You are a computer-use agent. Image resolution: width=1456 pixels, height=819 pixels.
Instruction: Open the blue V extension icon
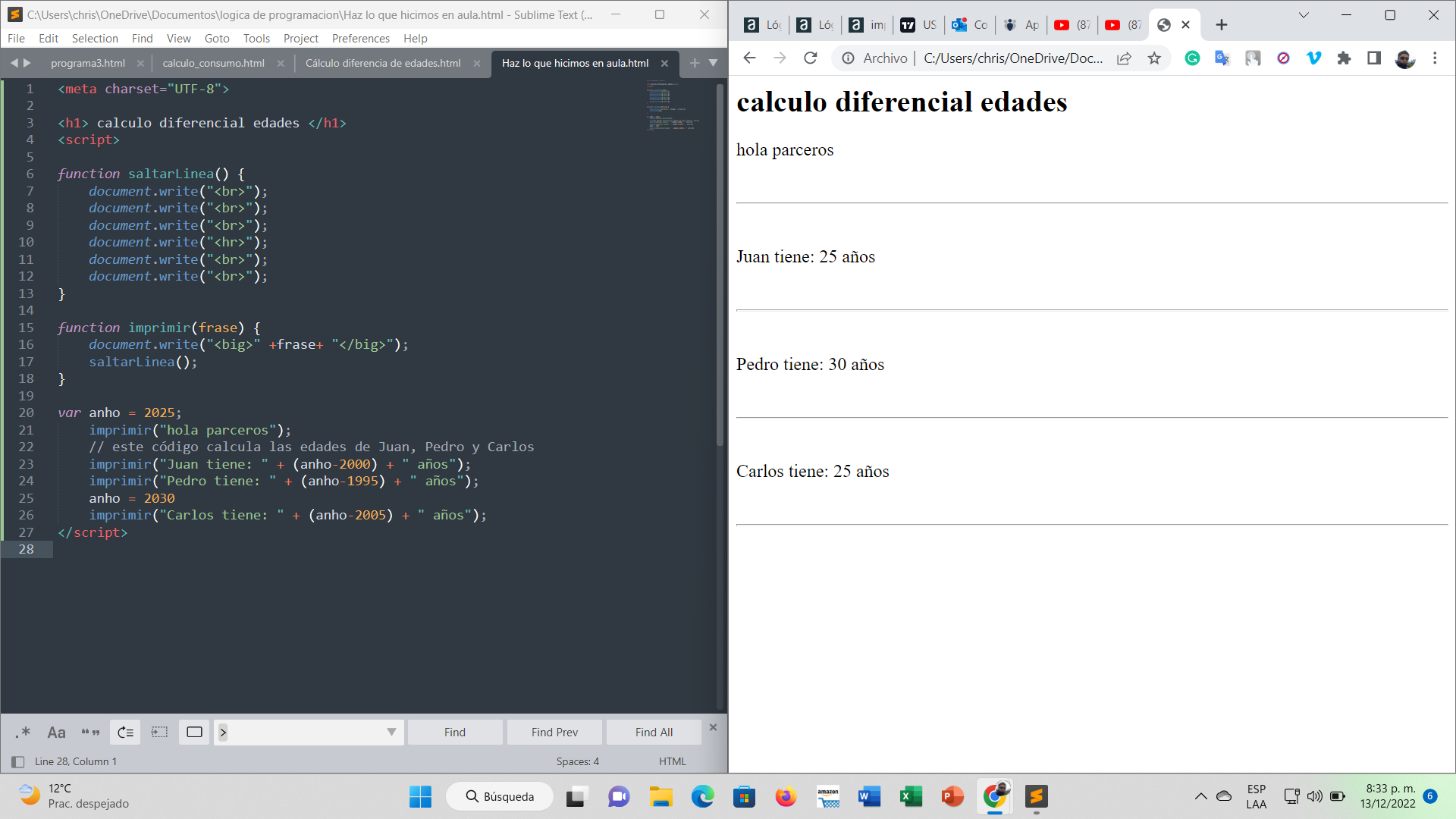pyautogui.click(x=1313, y=58)
